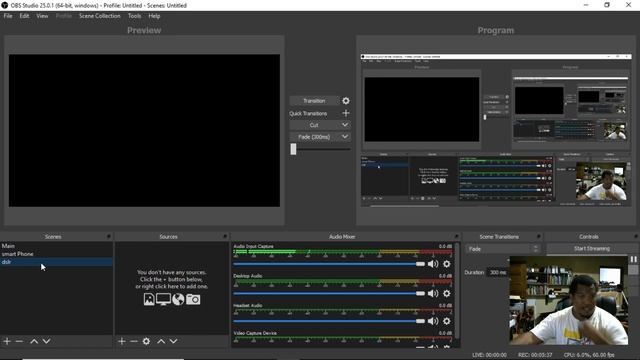Open the Fade scene transition combo box
Viewport: 640px width, 360px height.
(502, 249)
